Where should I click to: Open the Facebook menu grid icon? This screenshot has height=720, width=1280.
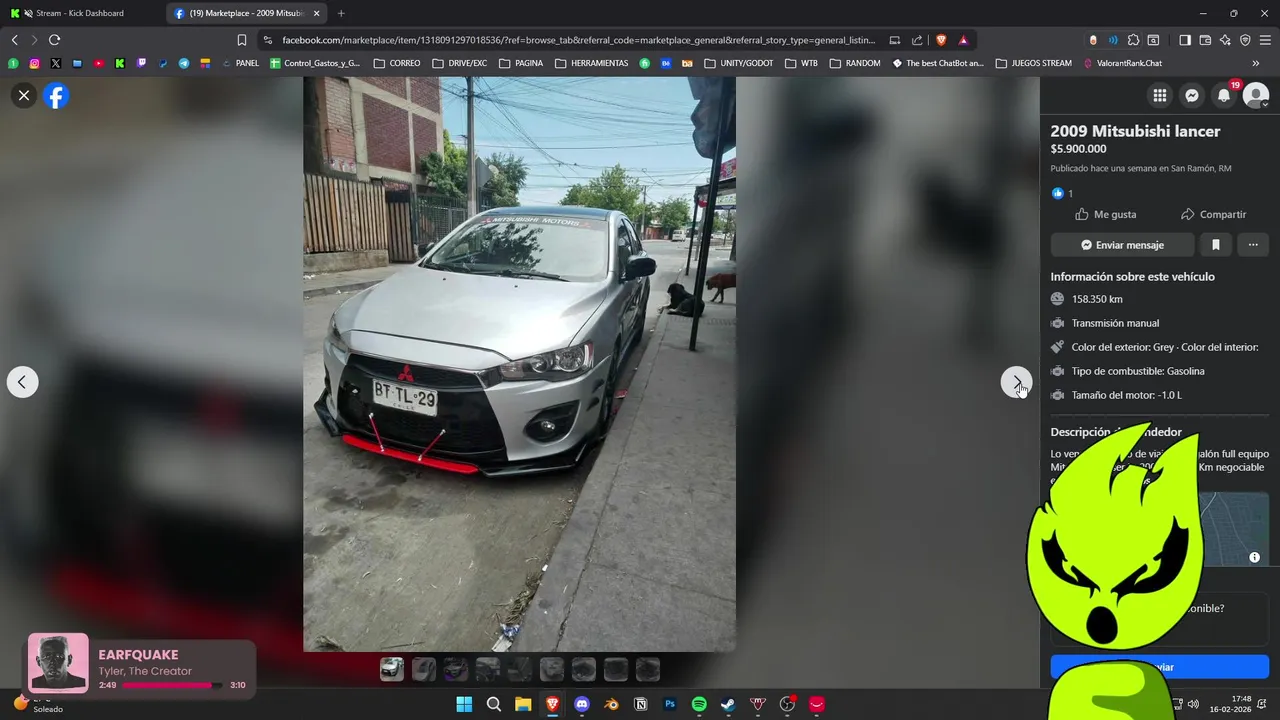pyautogui.click(x=1160, y=96)
